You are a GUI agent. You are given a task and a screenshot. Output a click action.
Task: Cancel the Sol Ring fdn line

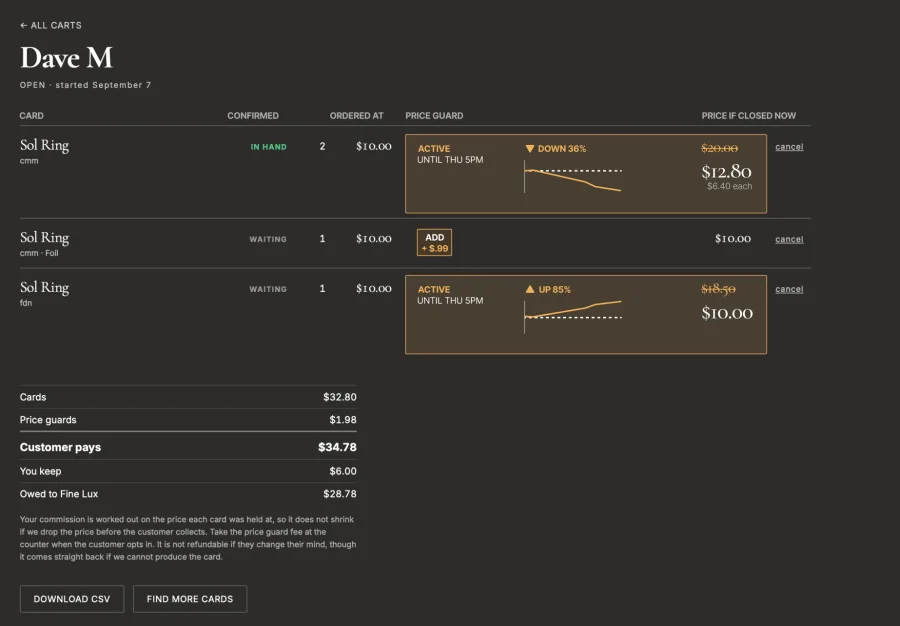click(789, 289)
